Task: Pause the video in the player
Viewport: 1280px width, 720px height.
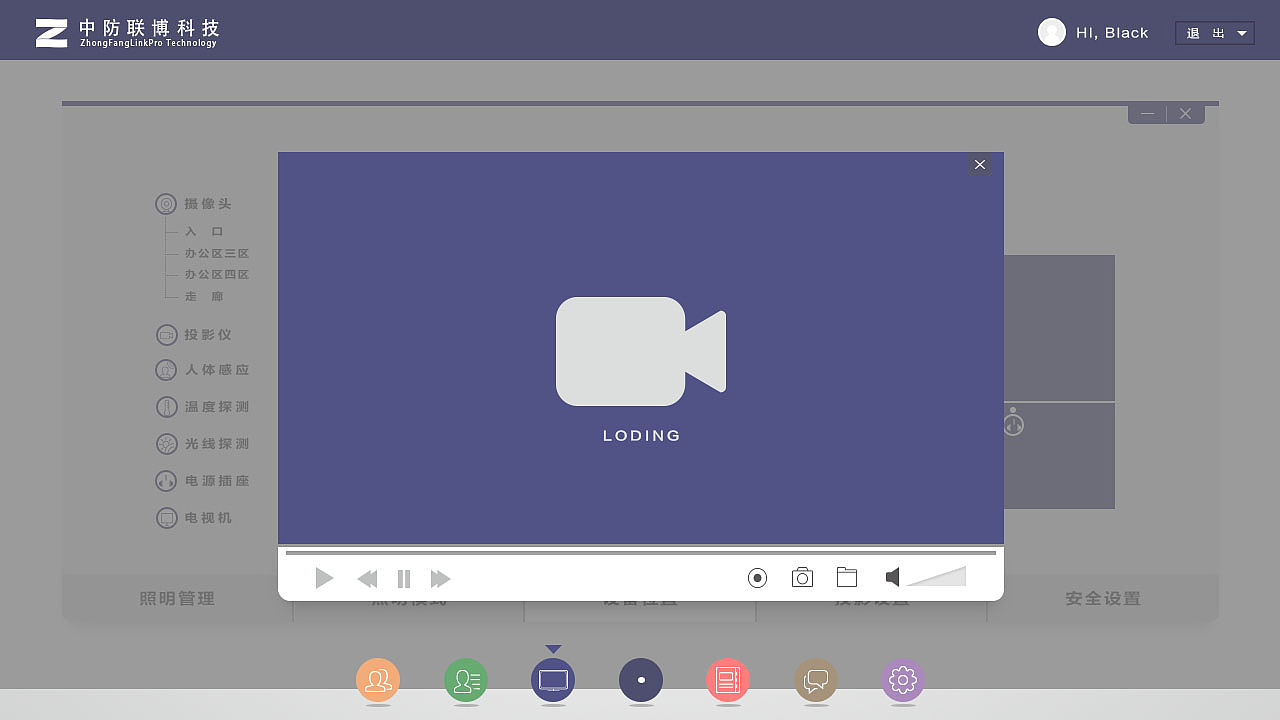Action: click(x=404, y=579)
